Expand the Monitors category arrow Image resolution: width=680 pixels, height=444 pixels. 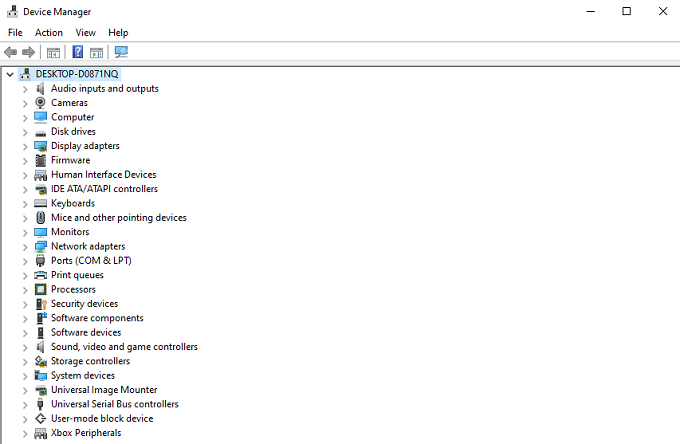click(25, 232)
